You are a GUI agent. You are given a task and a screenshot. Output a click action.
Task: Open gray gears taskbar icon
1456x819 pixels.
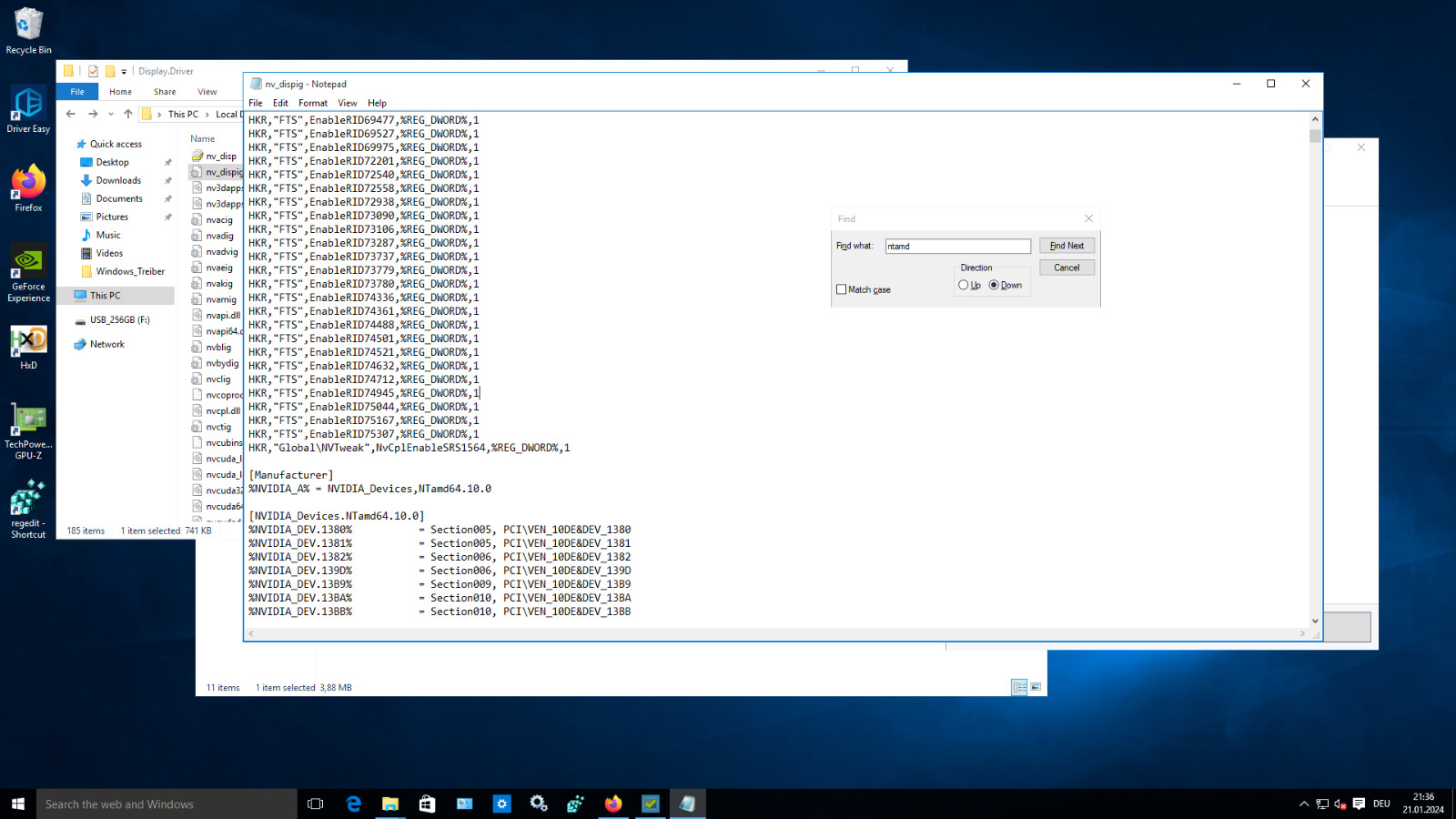pyautogui.click(x=539, y=804)
